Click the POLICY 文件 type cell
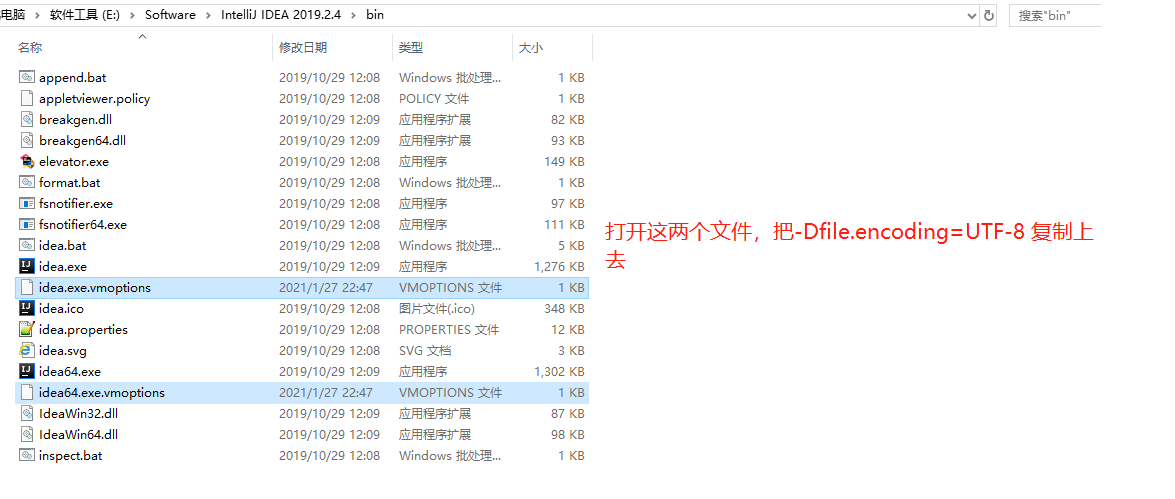Viewport: 1175px width, 499px height. 434,98
